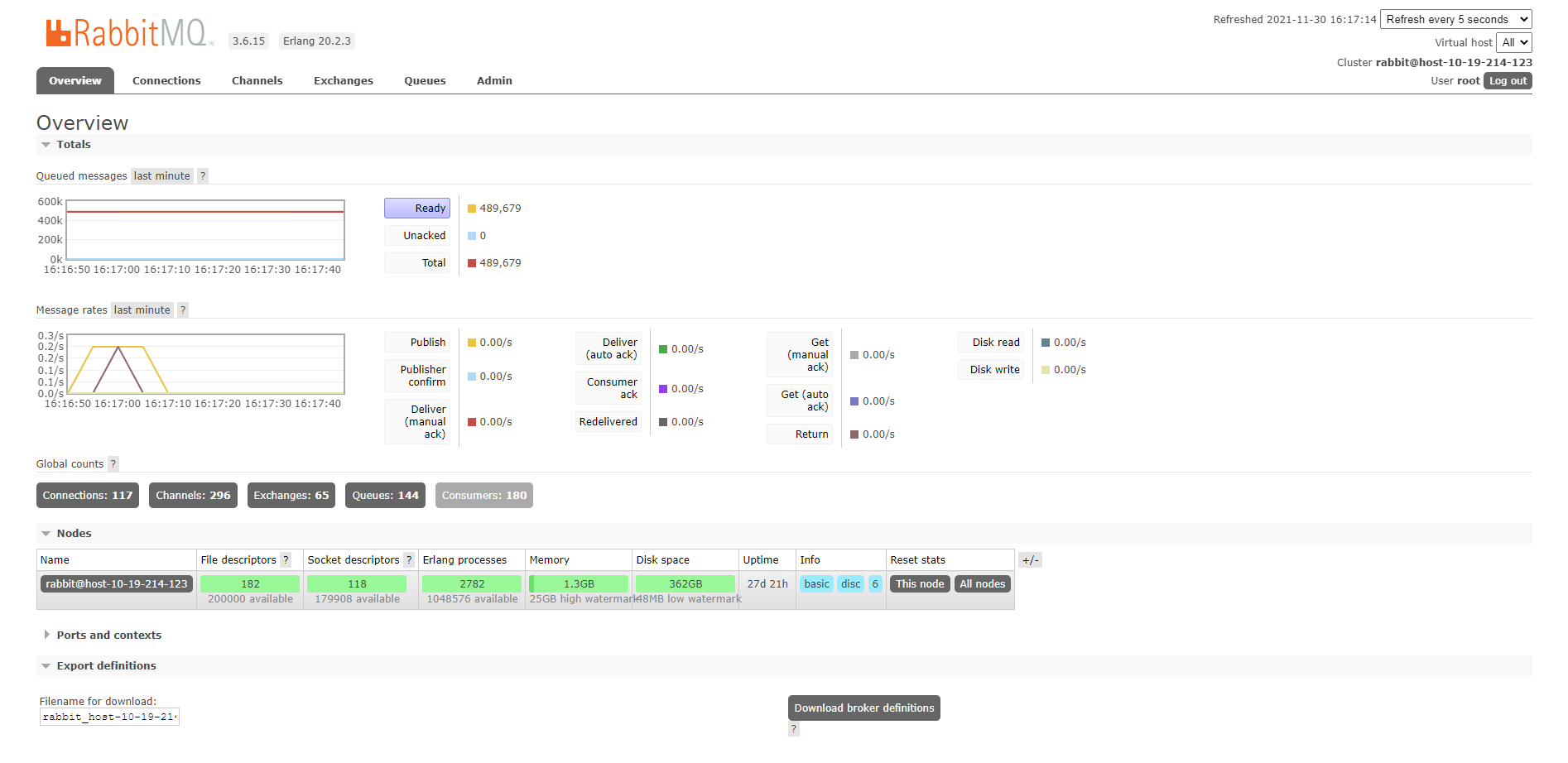Click the Message rates chart
The height and width of the screenshot is (763, 1568).
point(205,364)
